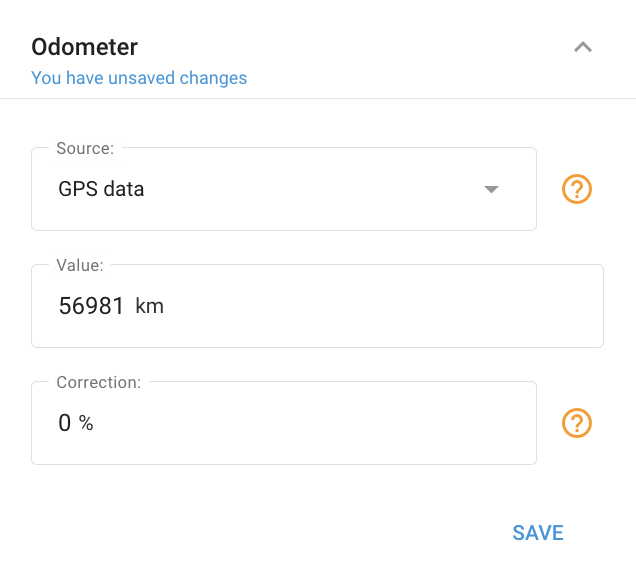Open help for the Source field
636x586 pixels.
pyautogui.click(x=577, y=189)
